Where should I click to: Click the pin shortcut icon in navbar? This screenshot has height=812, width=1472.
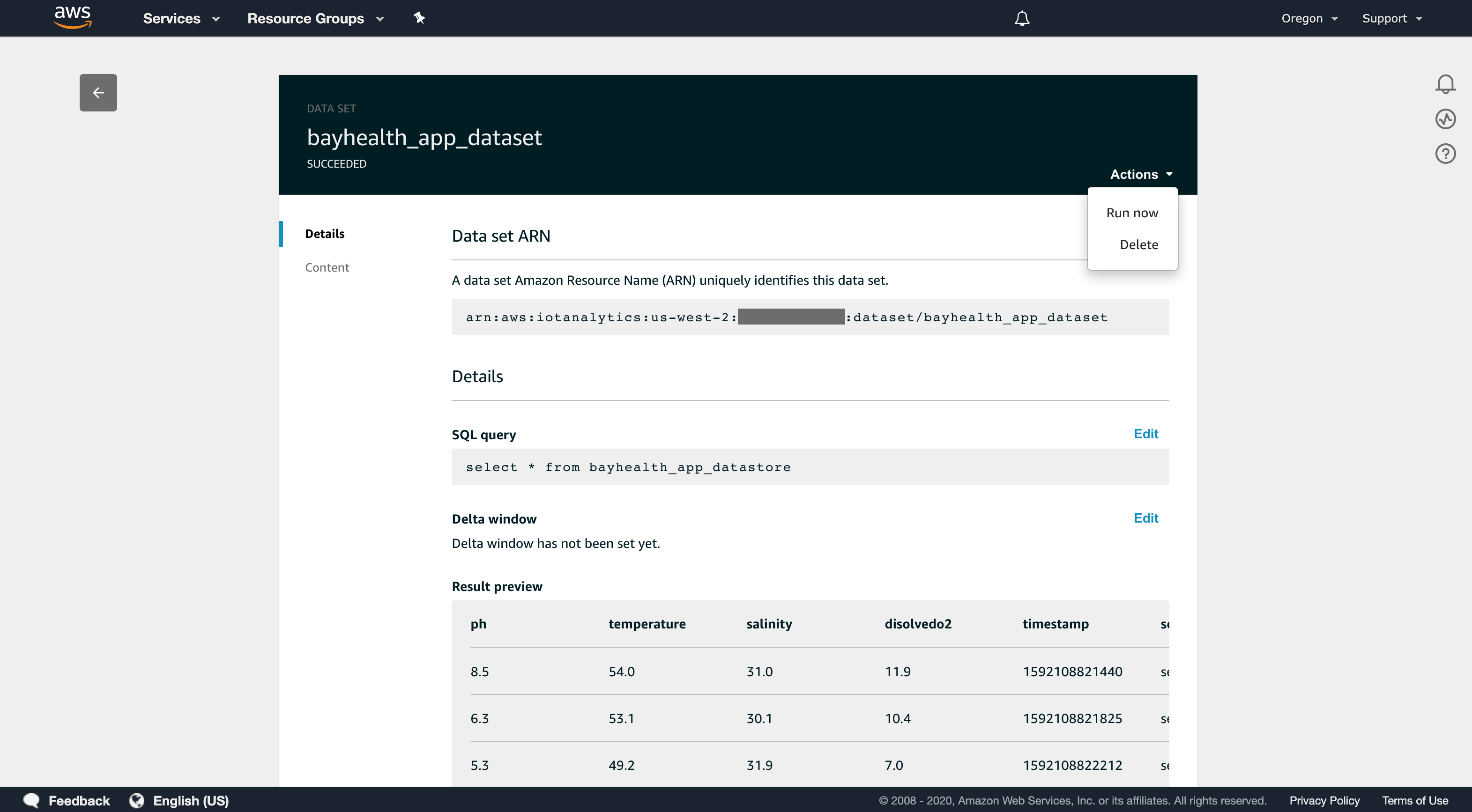(x=419, y=18)
